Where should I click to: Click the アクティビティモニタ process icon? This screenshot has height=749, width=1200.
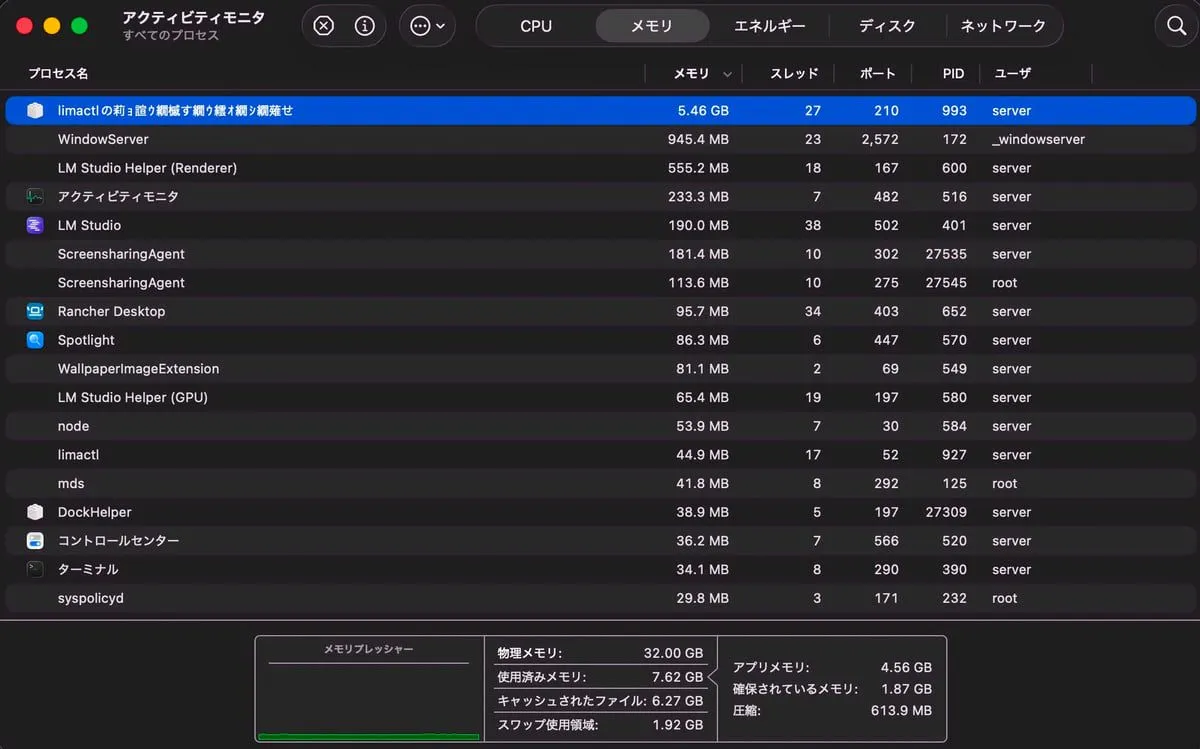(x=35, y=197)
